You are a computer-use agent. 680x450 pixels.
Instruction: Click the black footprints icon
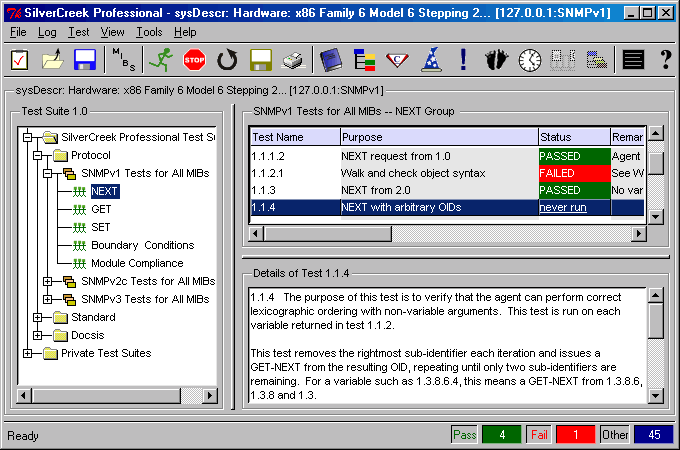497,60
